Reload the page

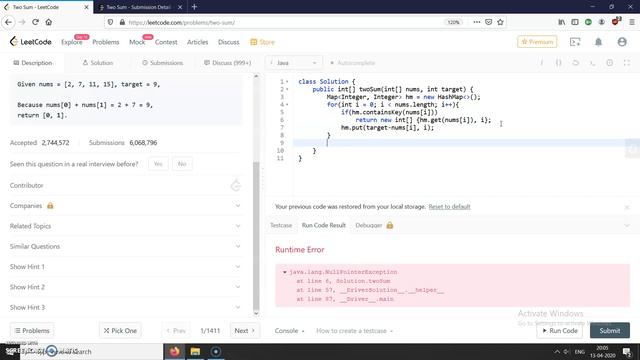coord(36,22)
